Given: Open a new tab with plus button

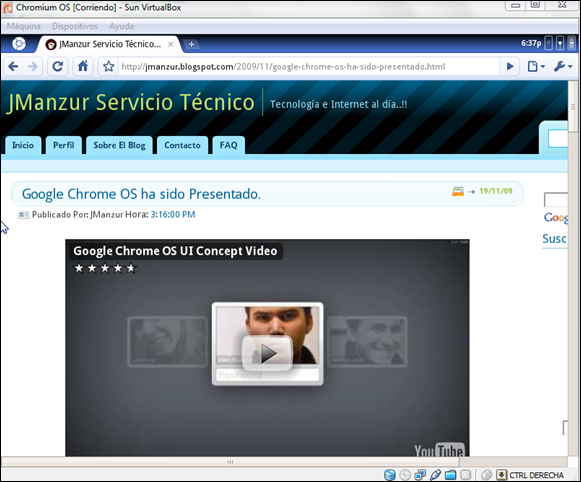Looking at the screenshot, I should [191, 44].
